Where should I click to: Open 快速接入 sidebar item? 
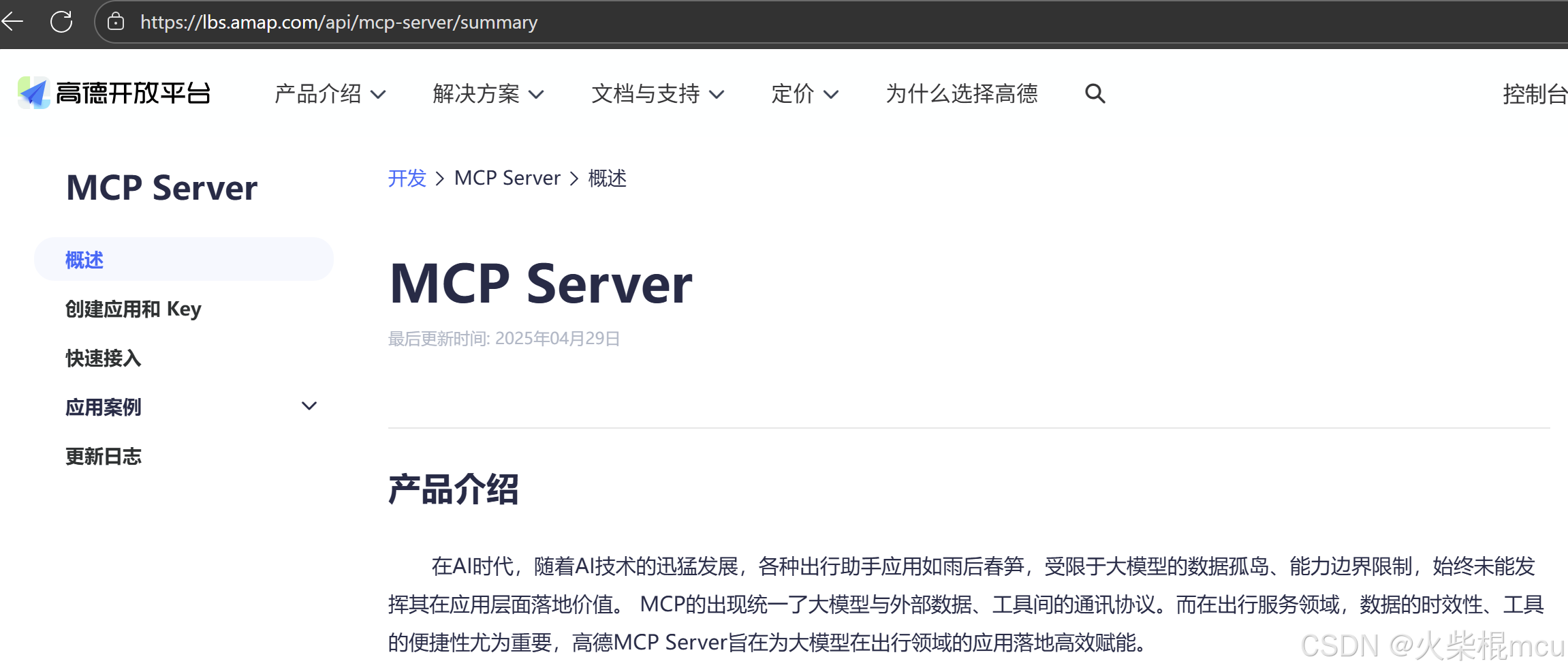(104, 358)
